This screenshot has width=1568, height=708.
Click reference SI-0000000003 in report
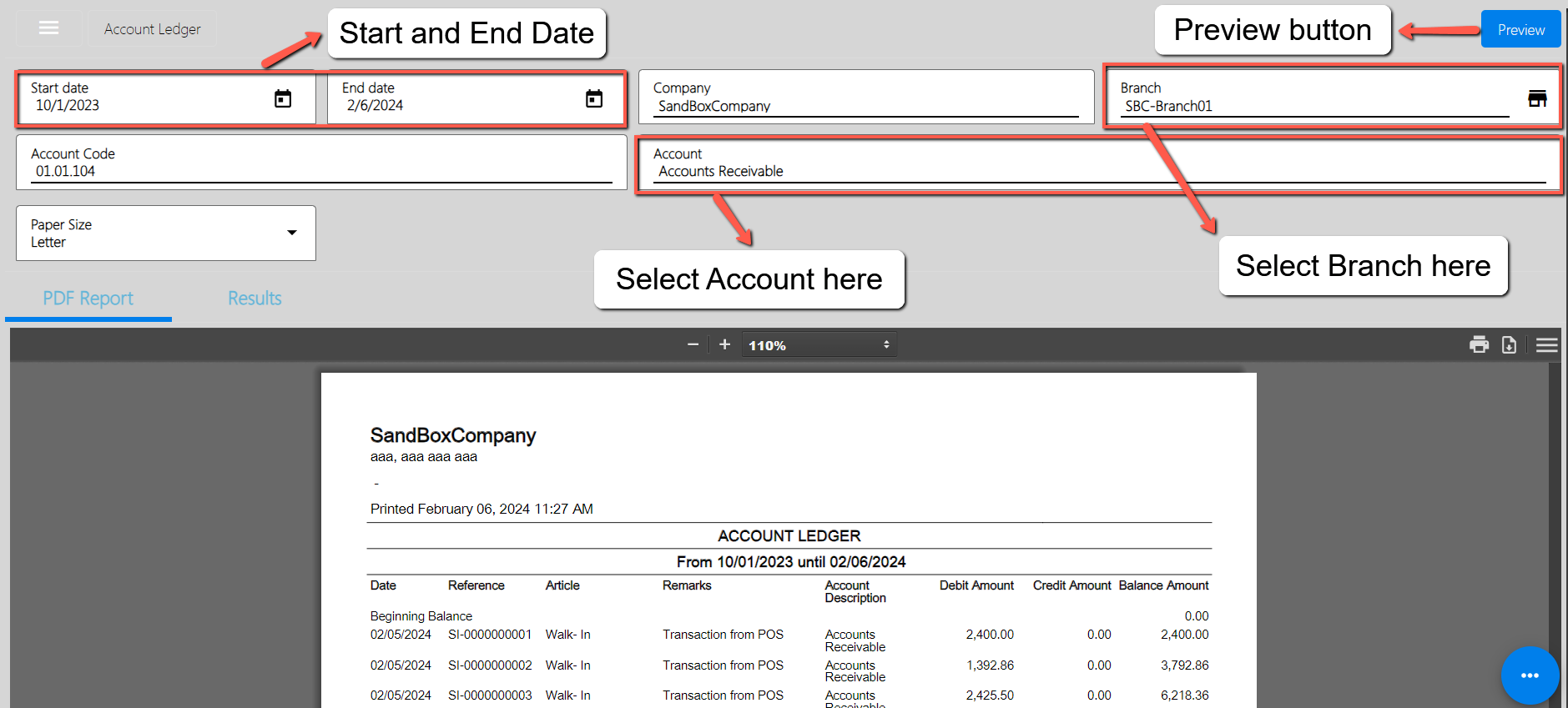pos(490,695)
